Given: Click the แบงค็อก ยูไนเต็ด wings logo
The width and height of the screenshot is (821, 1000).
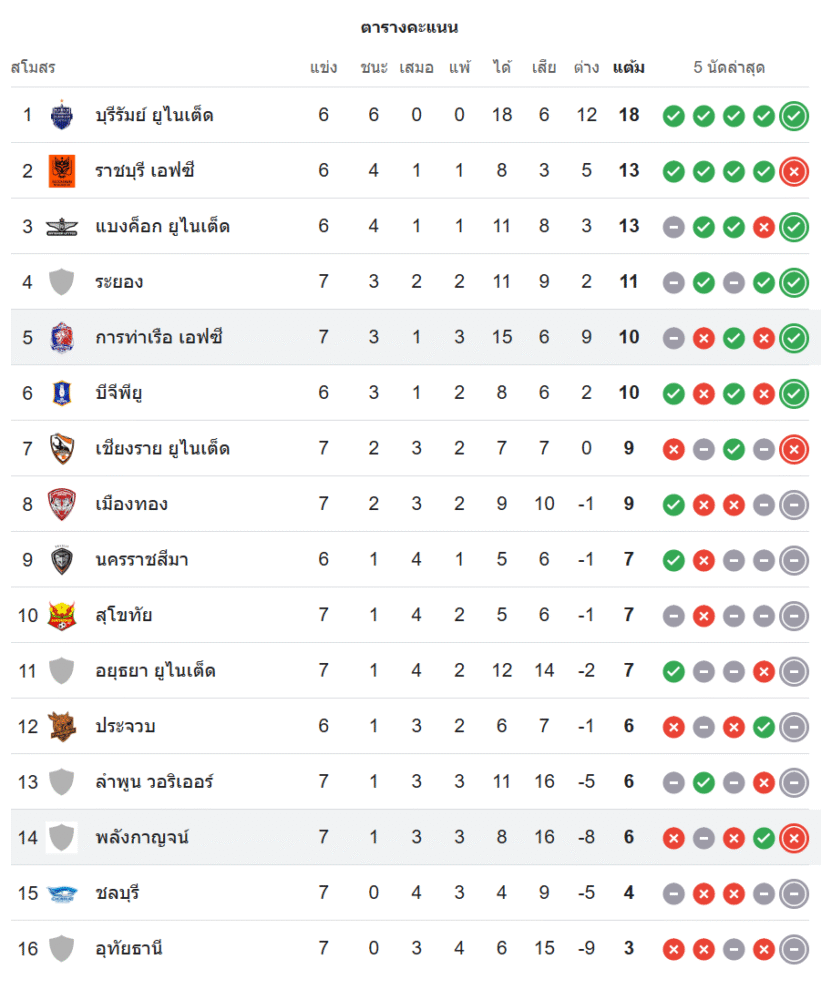Looking at the screenshot, I should (62, 227).
